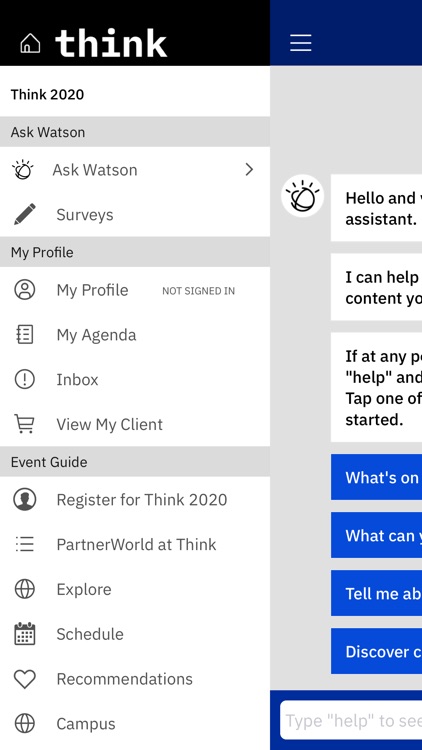The image size is (422, 750).
Task: Click the Watson avatar in the chat
Action: click(302, 196)
